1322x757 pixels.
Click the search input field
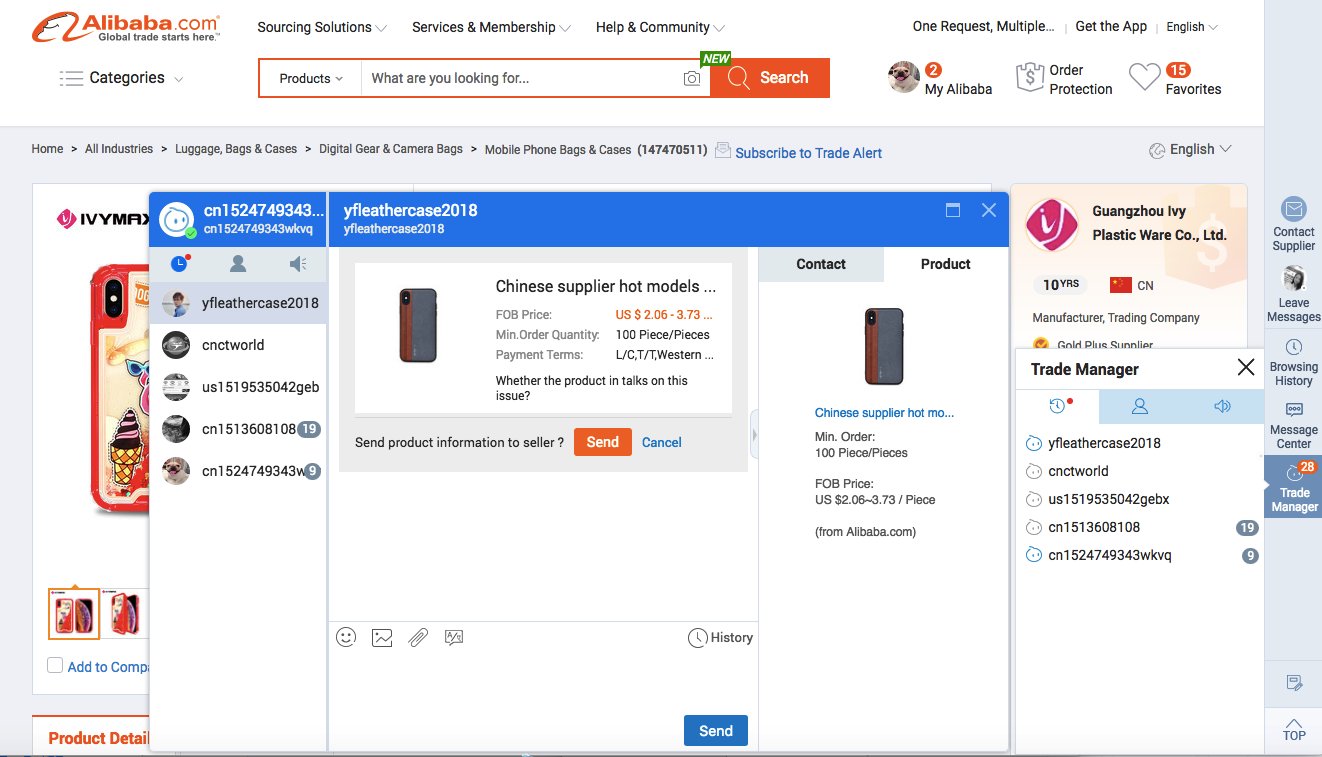(521, 78)
